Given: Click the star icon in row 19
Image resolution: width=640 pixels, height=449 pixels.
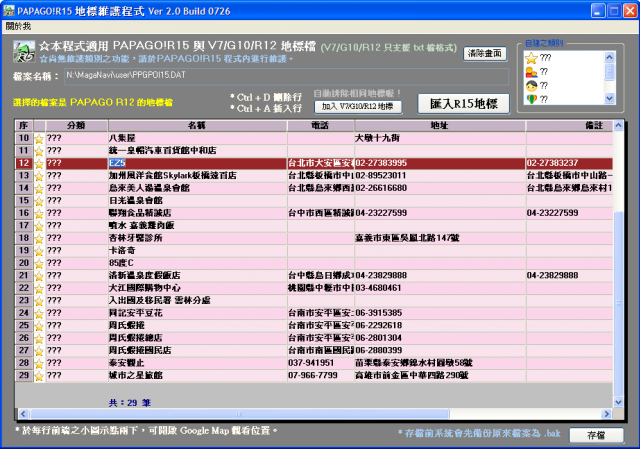Looking at the screenshot, I should point(39,251).
